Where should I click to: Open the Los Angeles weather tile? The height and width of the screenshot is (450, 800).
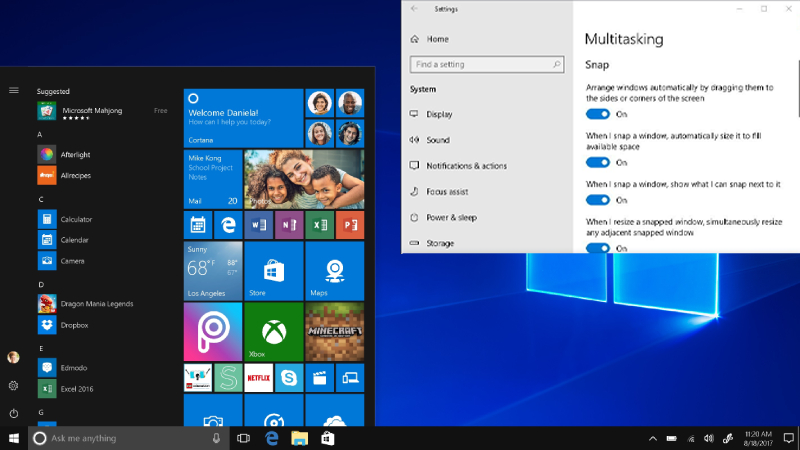[213, 271]
